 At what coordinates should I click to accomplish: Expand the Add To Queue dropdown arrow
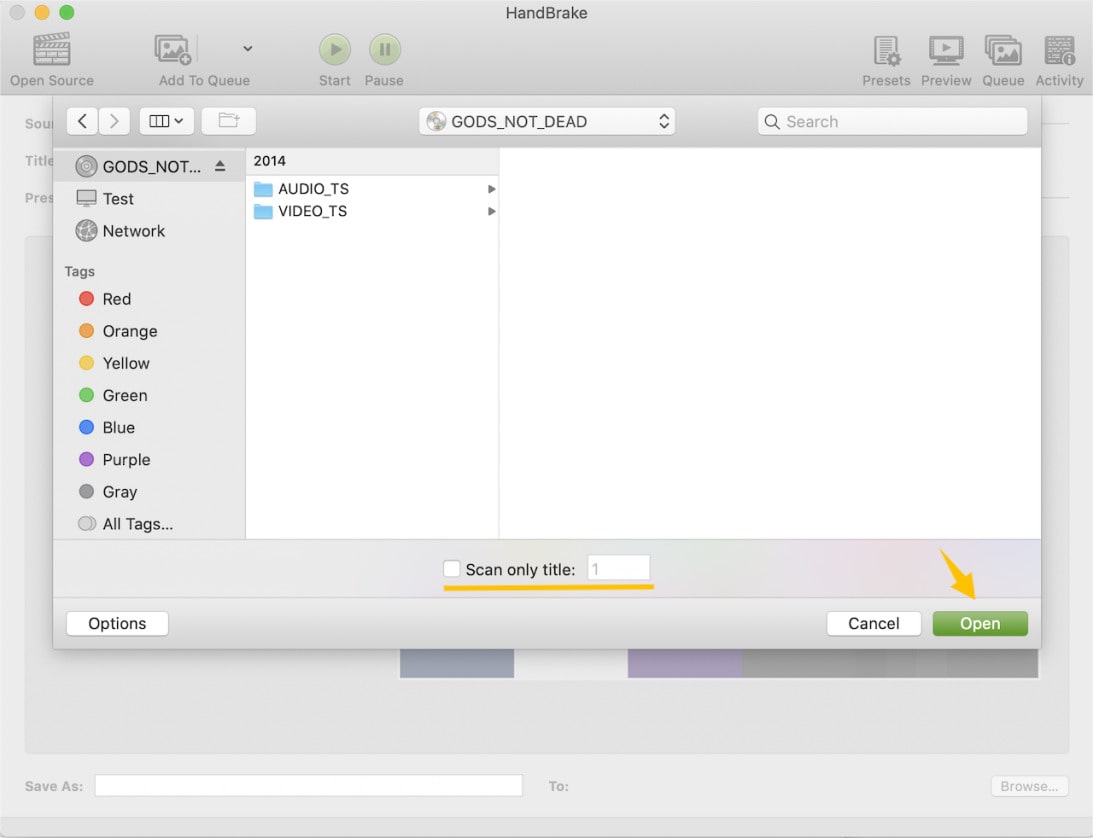[248, 49]
